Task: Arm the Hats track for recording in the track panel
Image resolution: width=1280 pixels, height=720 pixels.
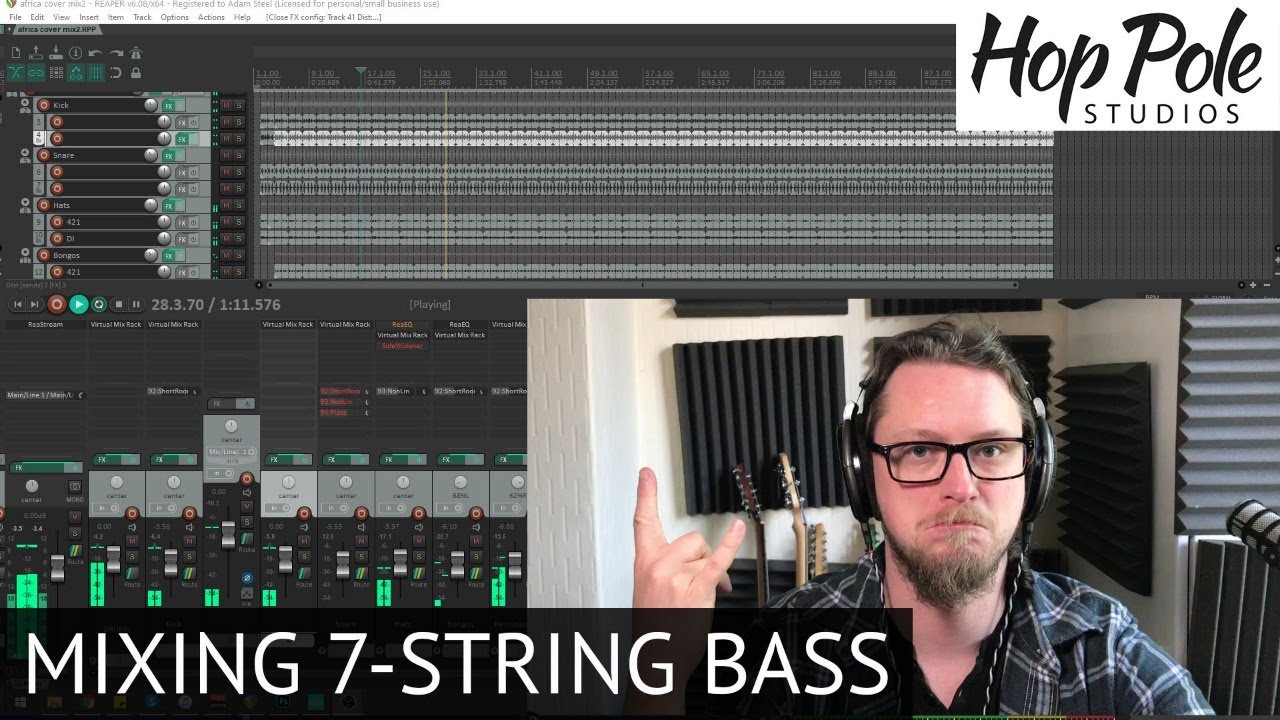Action: (43, 205)
